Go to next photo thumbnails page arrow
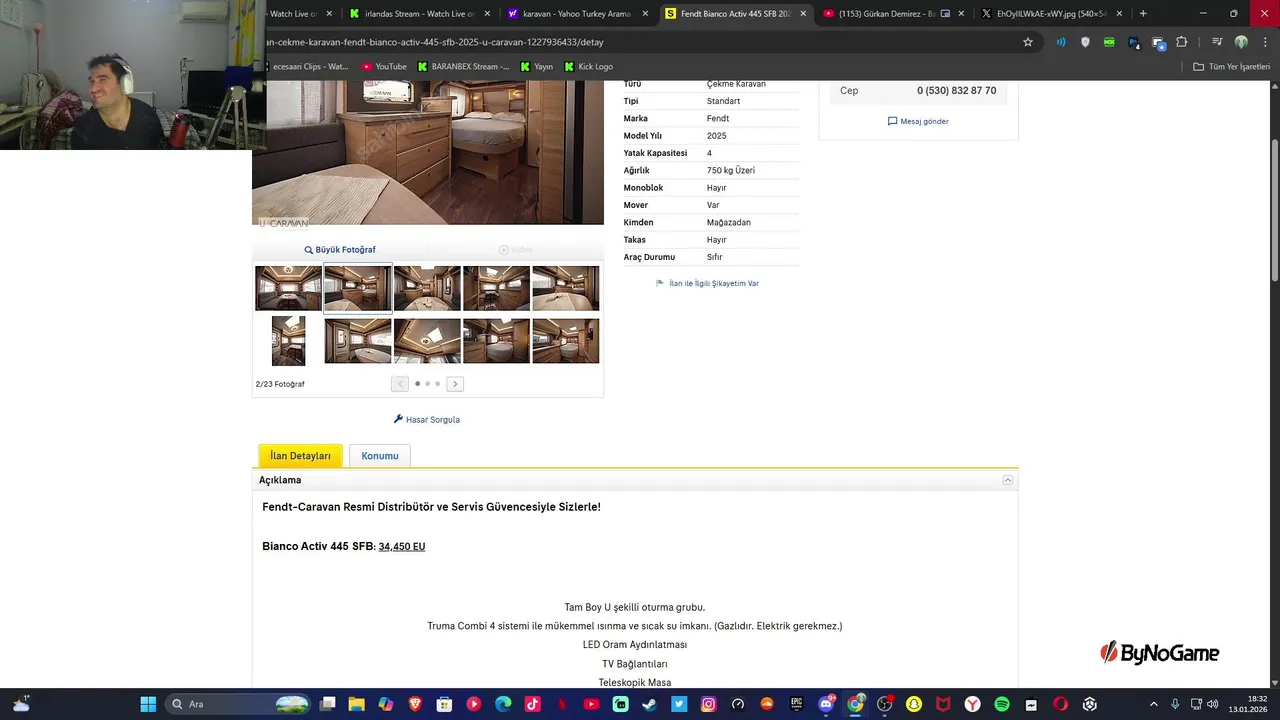This screenshot has height=720, width=1280. [455, 384]
